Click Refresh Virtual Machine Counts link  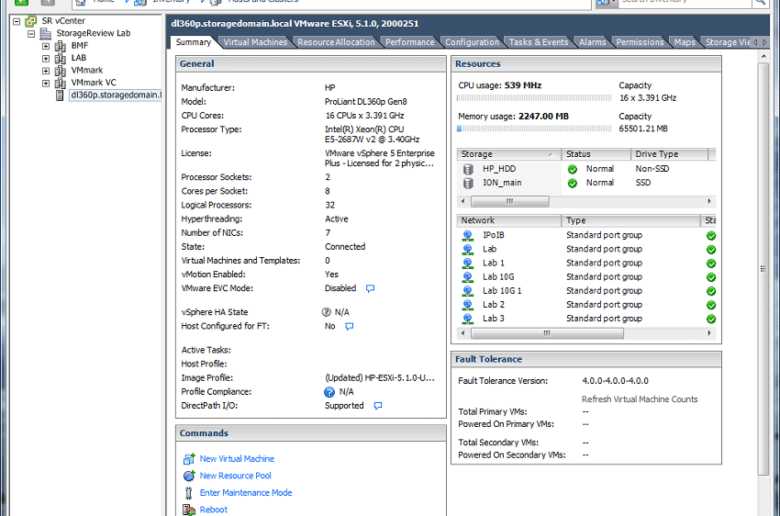pyautogui.click(x=639, y=400)
